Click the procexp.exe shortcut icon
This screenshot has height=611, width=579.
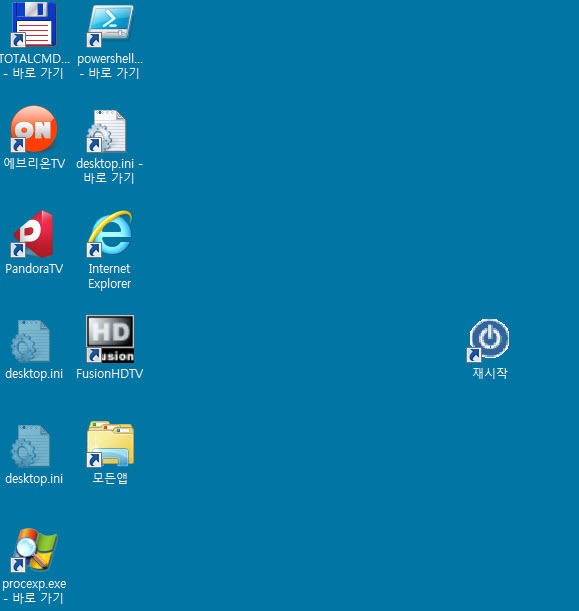[x=34, y=550]
